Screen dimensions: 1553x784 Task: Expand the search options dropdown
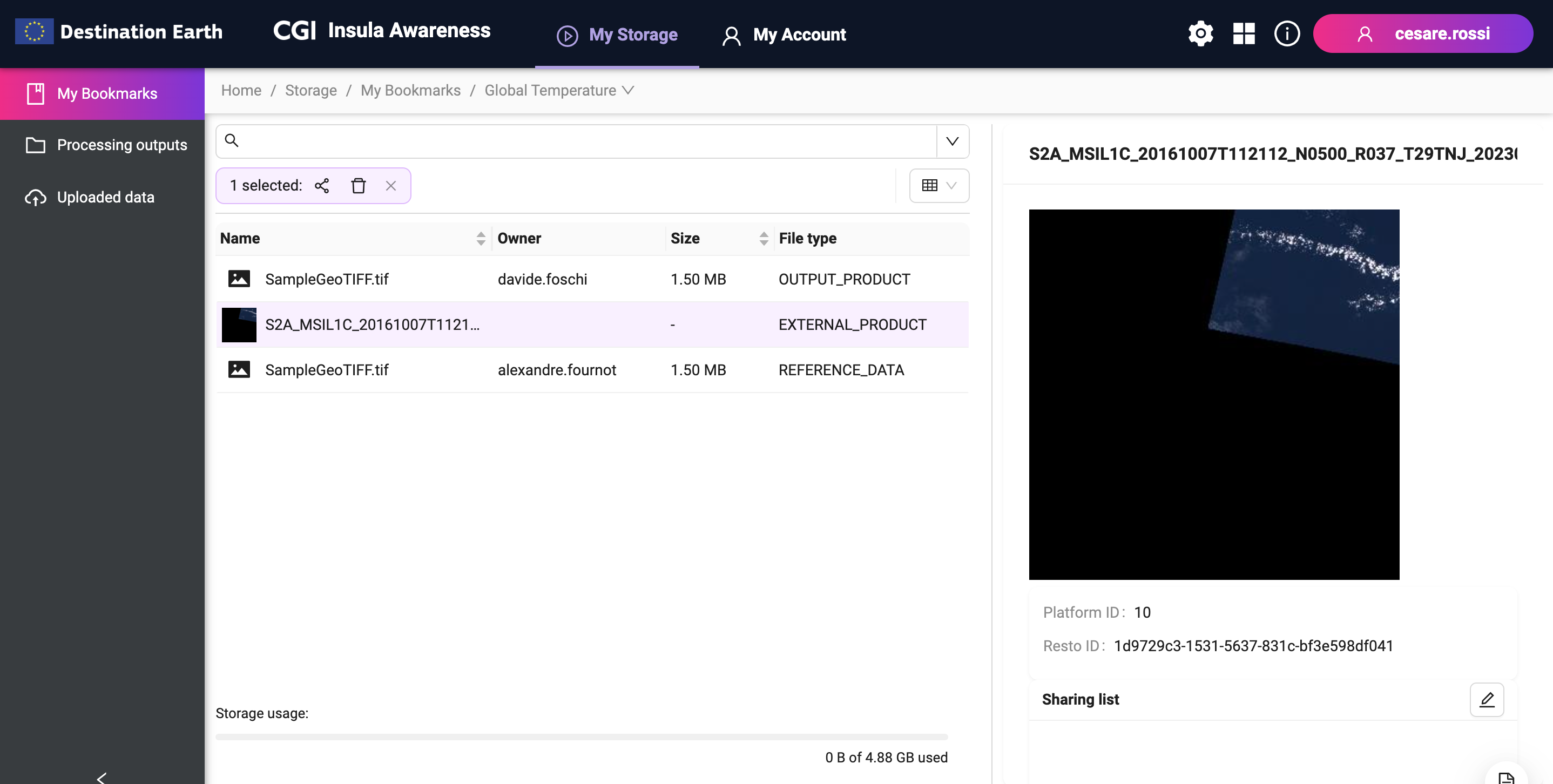[x=952, y=141]
